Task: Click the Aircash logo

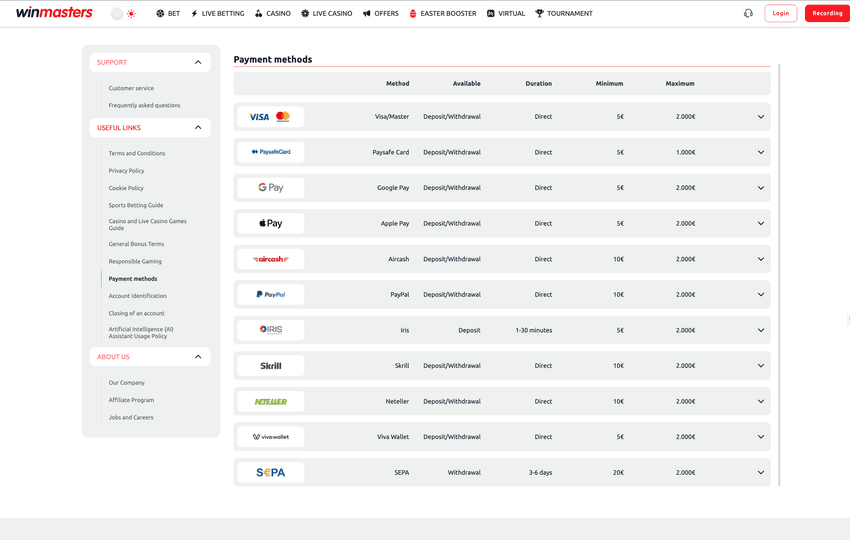Action: coord(271,259)
